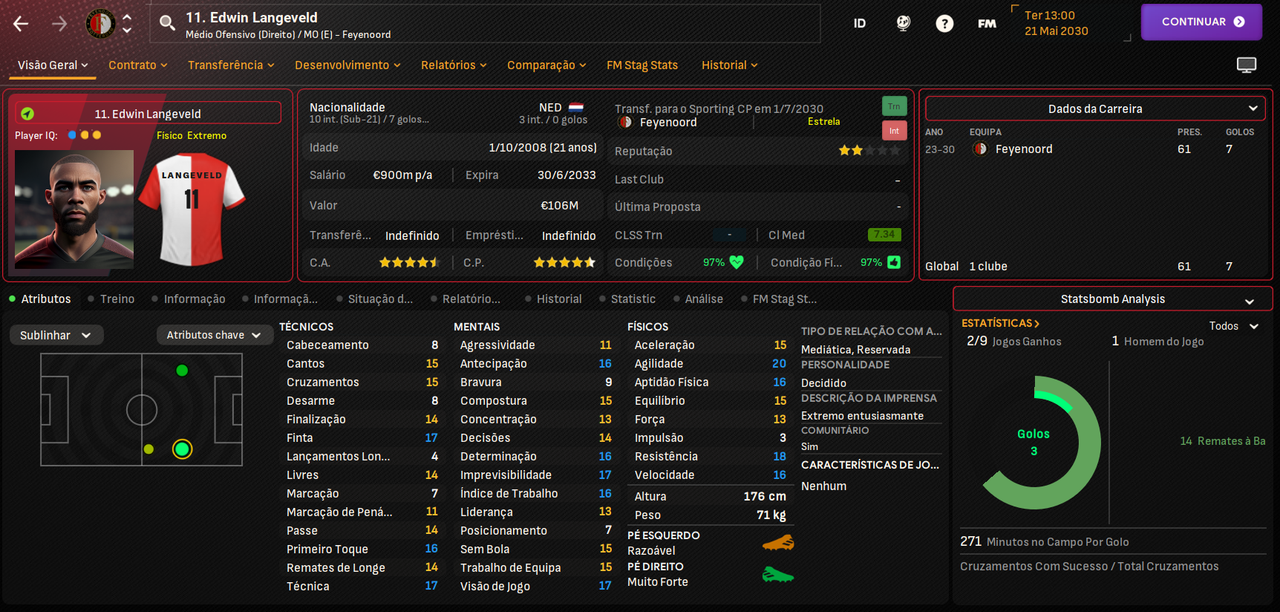
Task: Open the Historial menu
Action: pos(730,65)
